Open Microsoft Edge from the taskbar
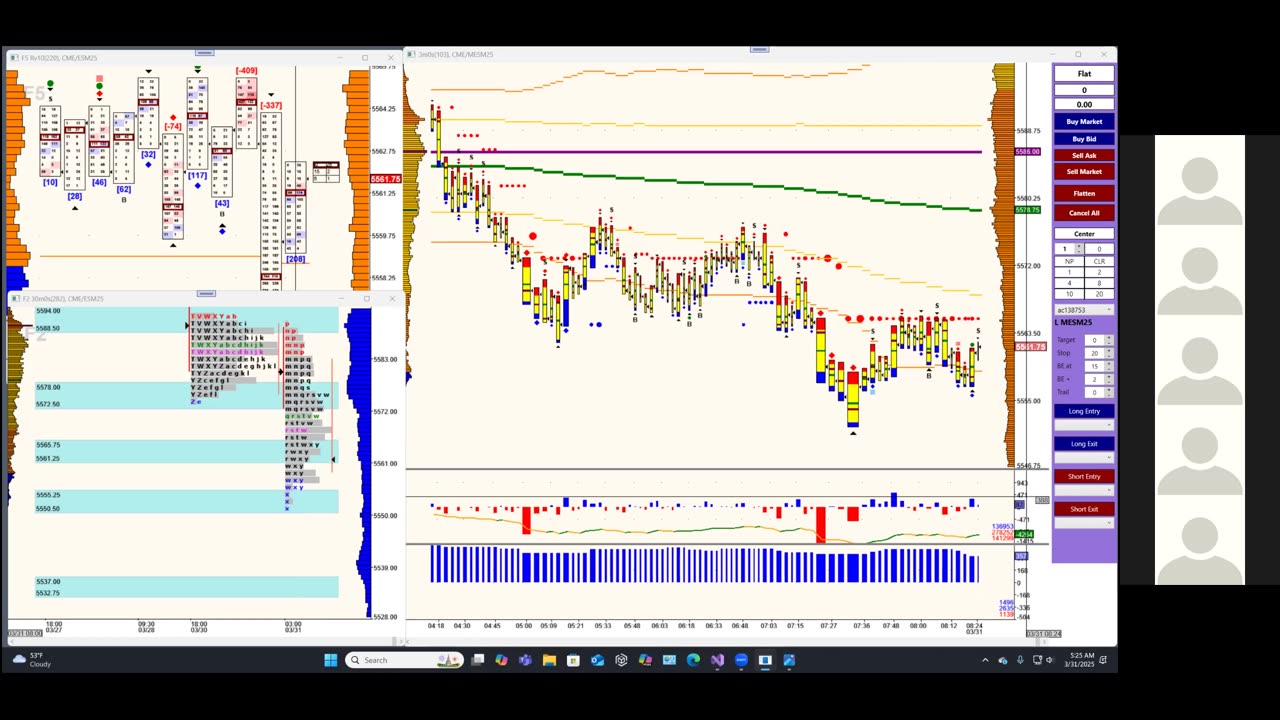Image resolution: width=1280 pixels, height=720 pixels. (693, 660)
